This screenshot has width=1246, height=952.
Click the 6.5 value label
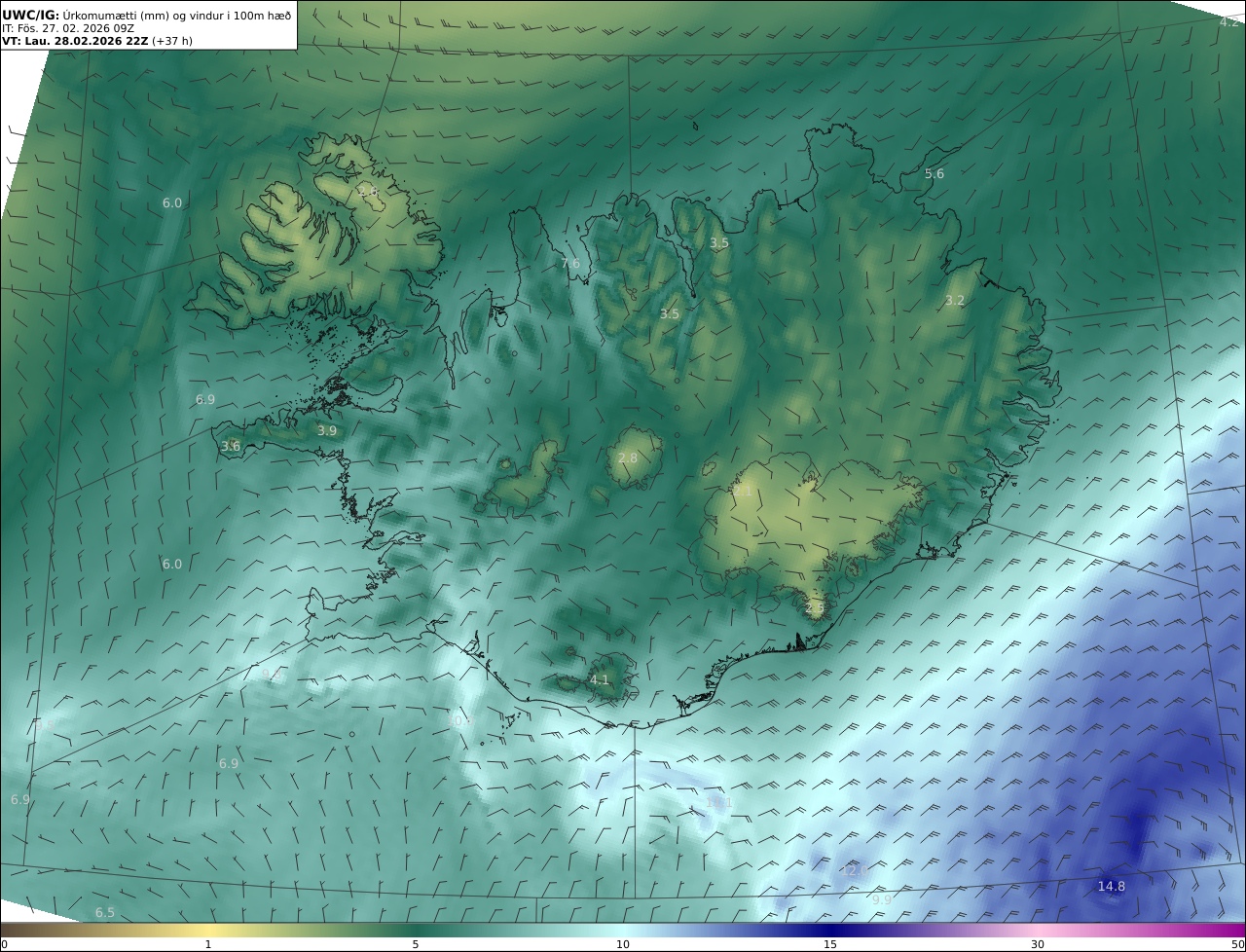point(105,912)
